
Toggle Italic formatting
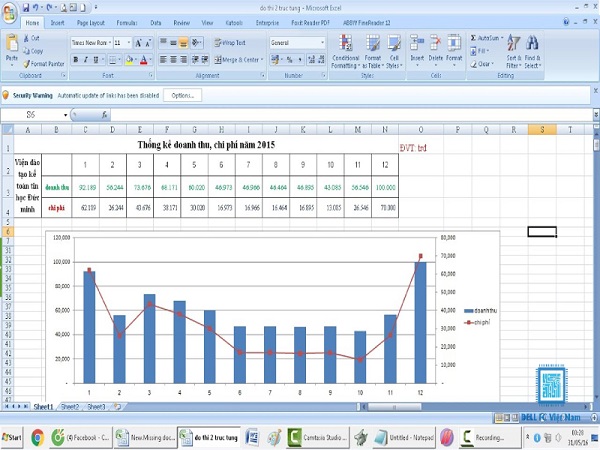87,60
